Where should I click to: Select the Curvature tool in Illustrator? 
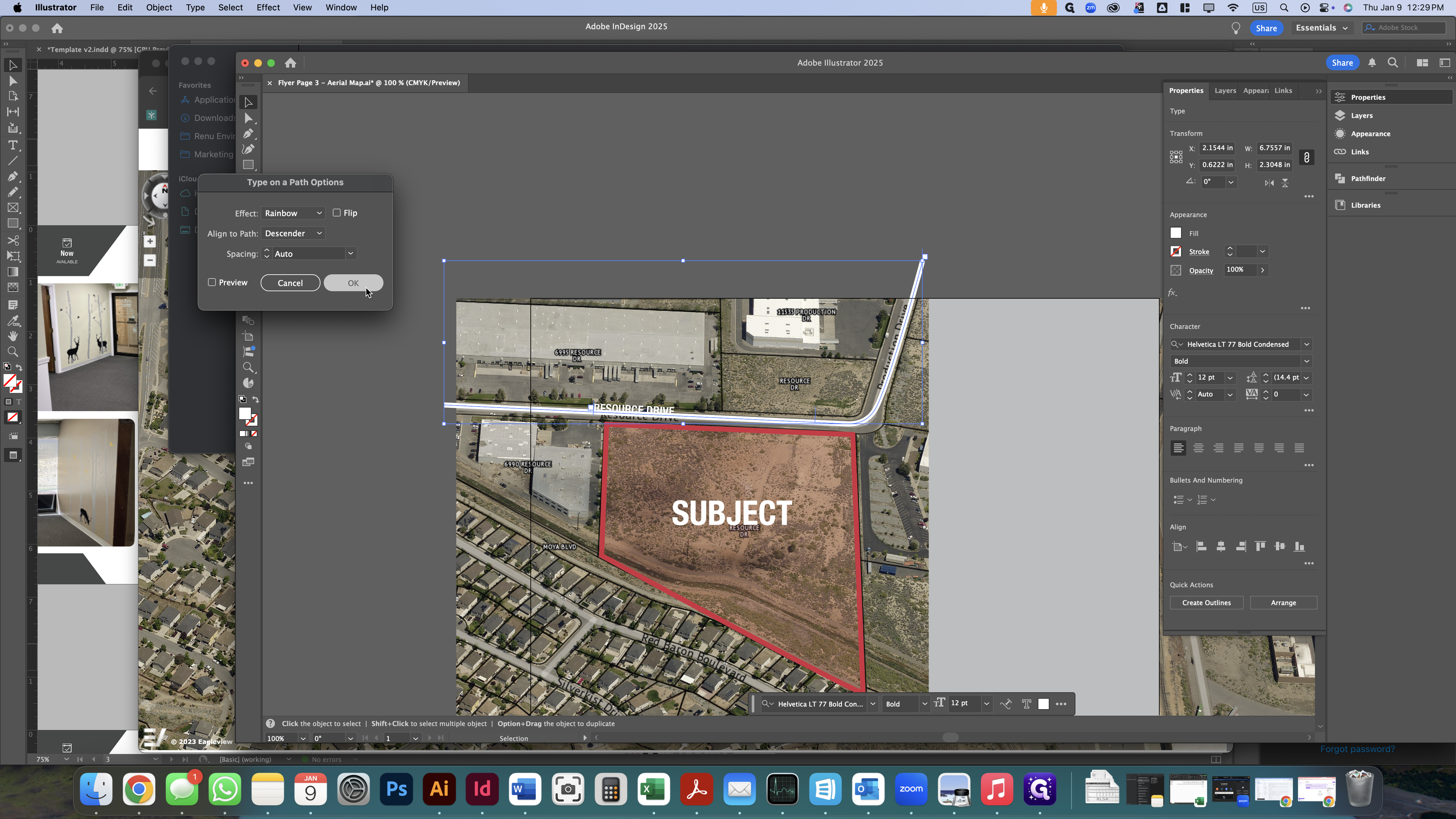[x=248, y=149]
